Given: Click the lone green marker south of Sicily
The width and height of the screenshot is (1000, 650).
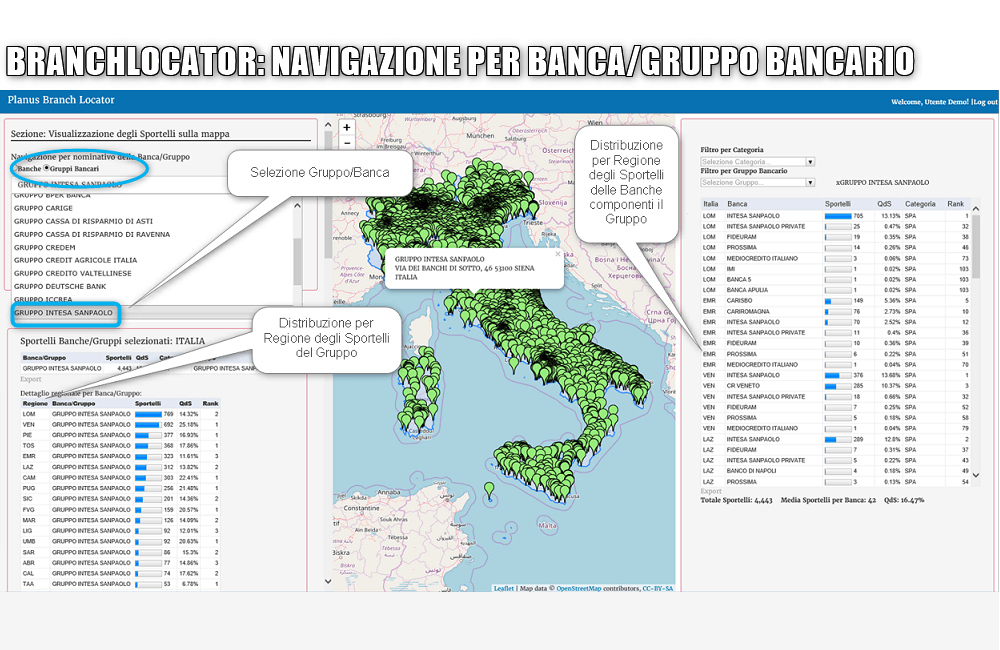Looking at the screenshot, I should point(489,489).
